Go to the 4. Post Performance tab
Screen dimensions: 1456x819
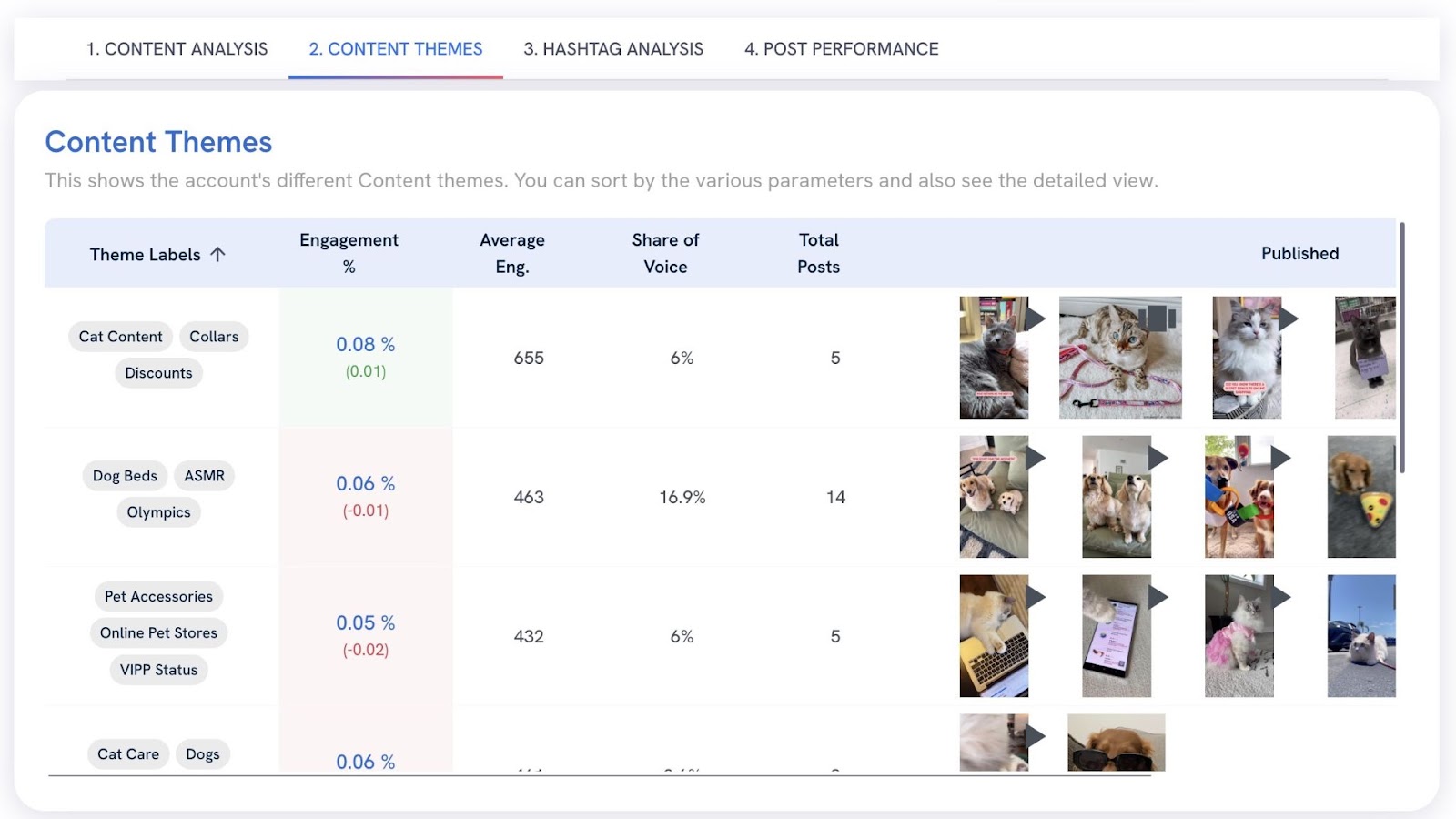point(841,49)
